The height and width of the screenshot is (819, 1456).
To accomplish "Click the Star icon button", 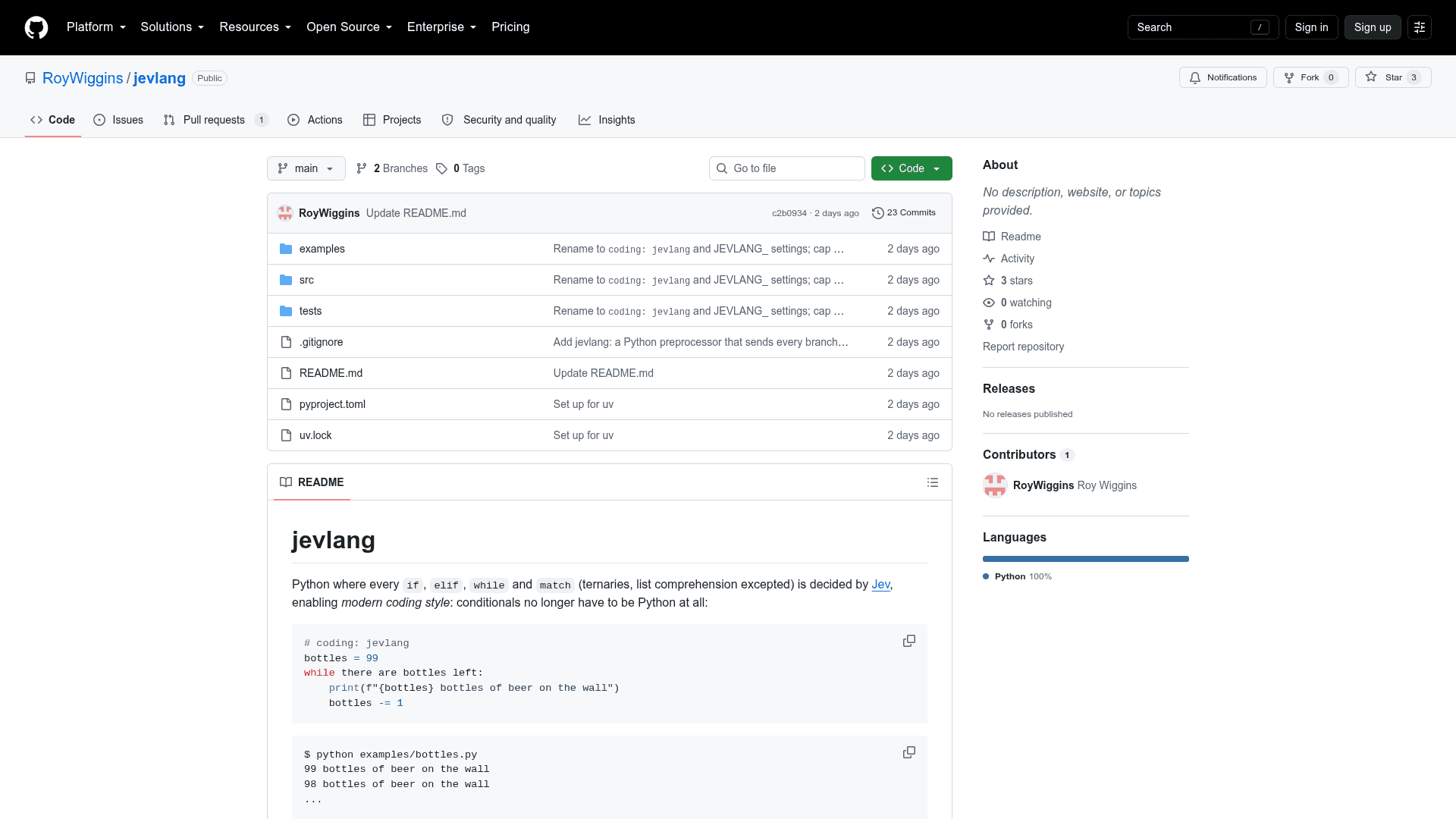I will pos(1371,77).
